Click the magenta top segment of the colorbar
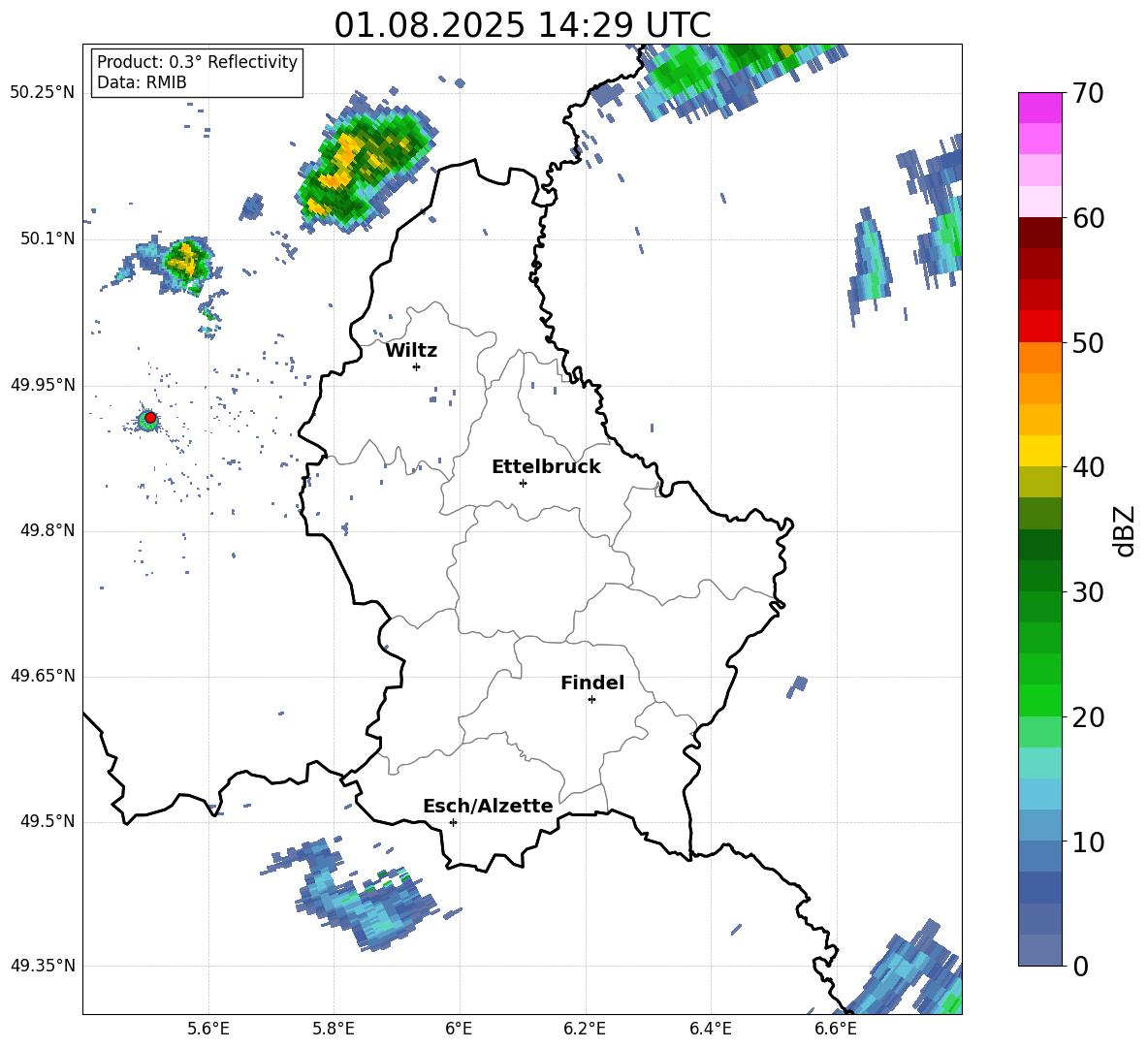 click(1039, 108)
